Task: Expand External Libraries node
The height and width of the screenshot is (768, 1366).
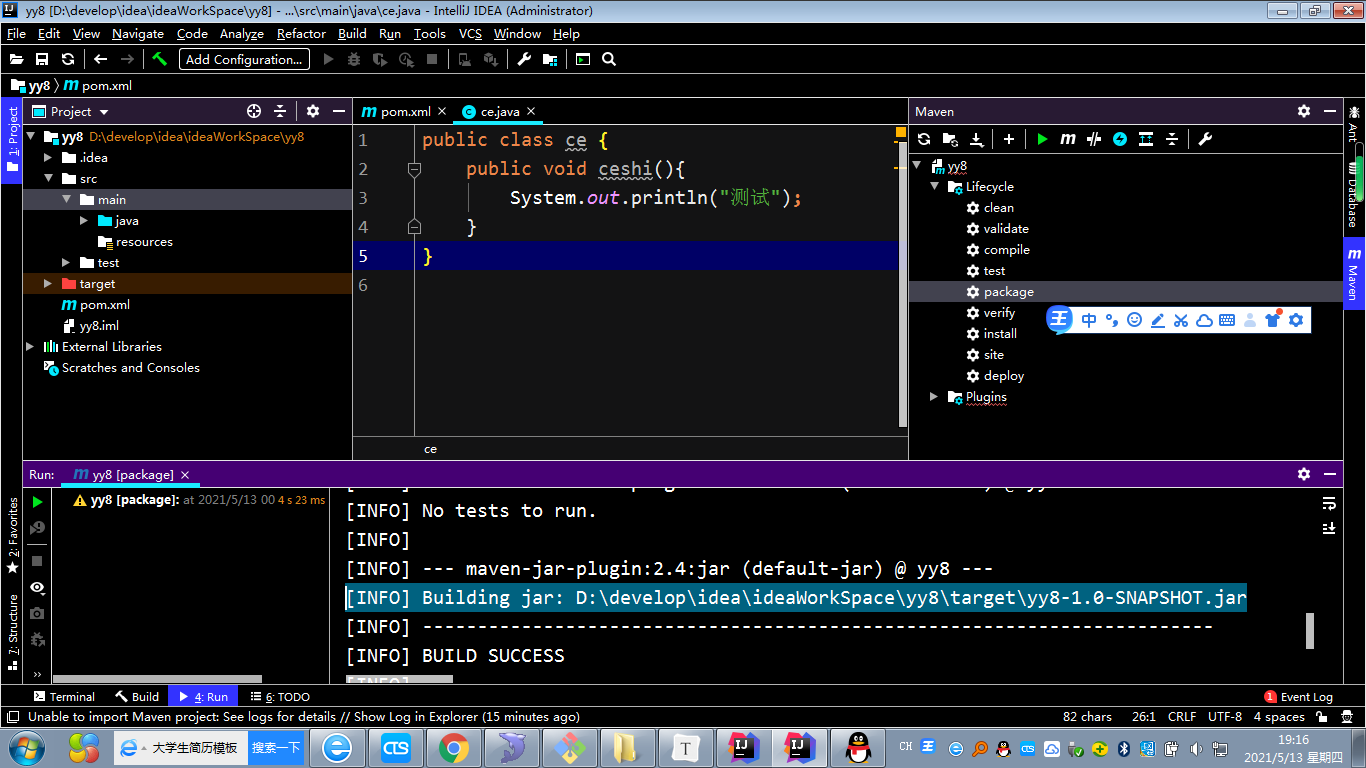Action: tap(30, 347)
